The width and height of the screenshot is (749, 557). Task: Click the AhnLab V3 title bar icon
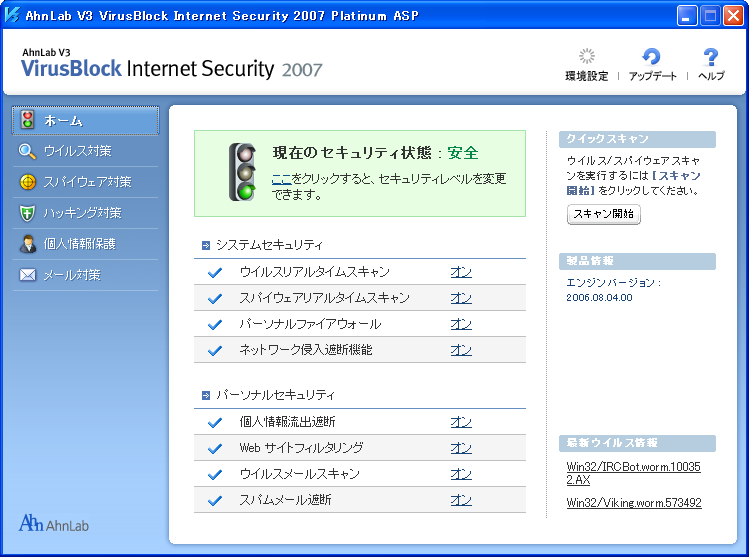11,15
